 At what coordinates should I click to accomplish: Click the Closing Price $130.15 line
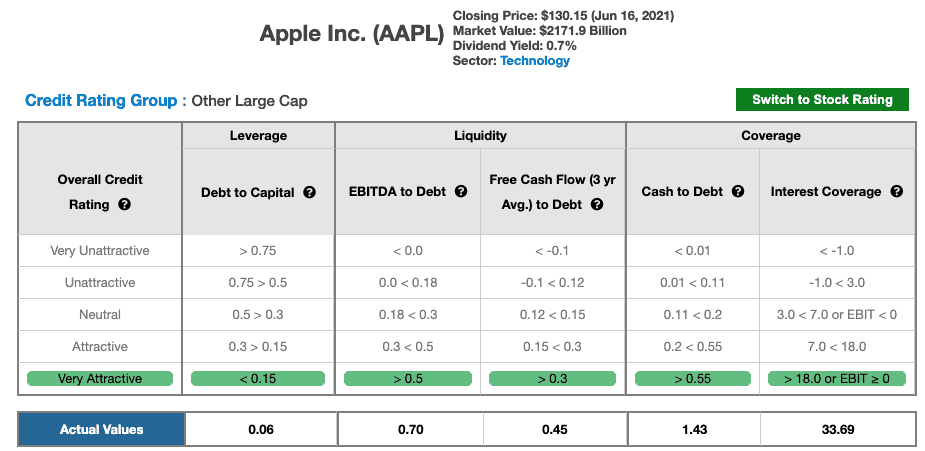pos(563,16)
